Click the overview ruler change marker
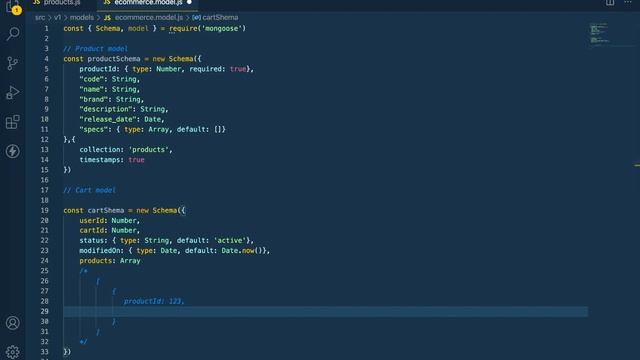Viewport: 640px width, 360px height. [x=637, y=165]
